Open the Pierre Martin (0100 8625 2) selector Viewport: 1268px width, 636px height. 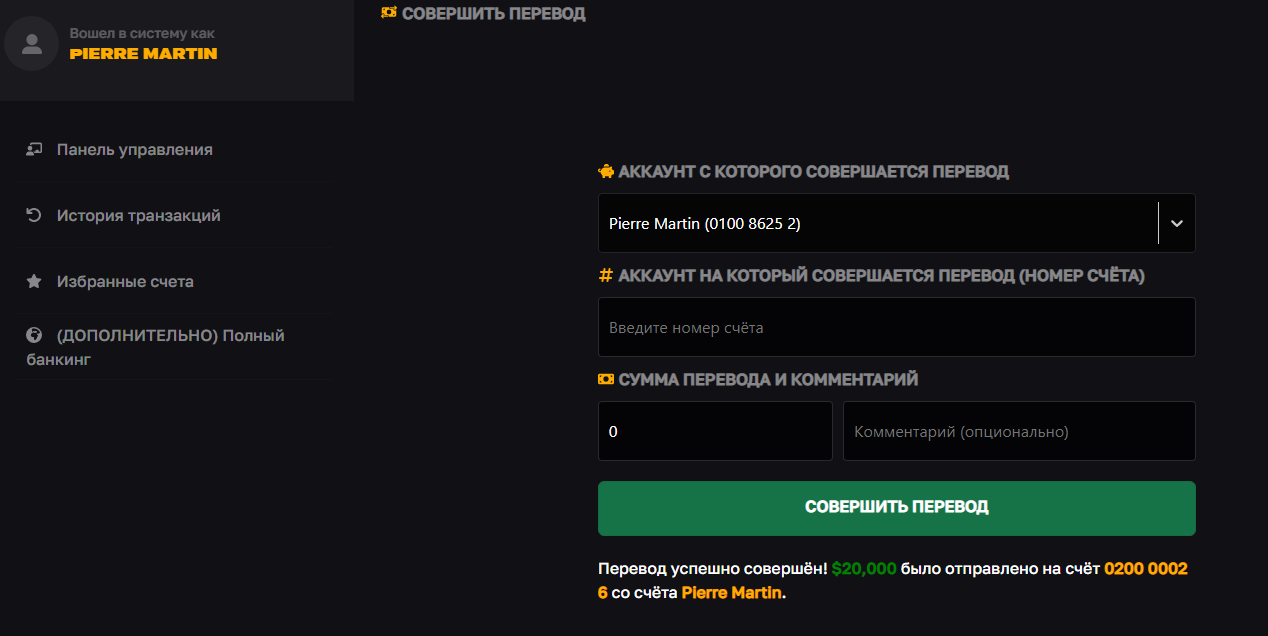[897, 223]
